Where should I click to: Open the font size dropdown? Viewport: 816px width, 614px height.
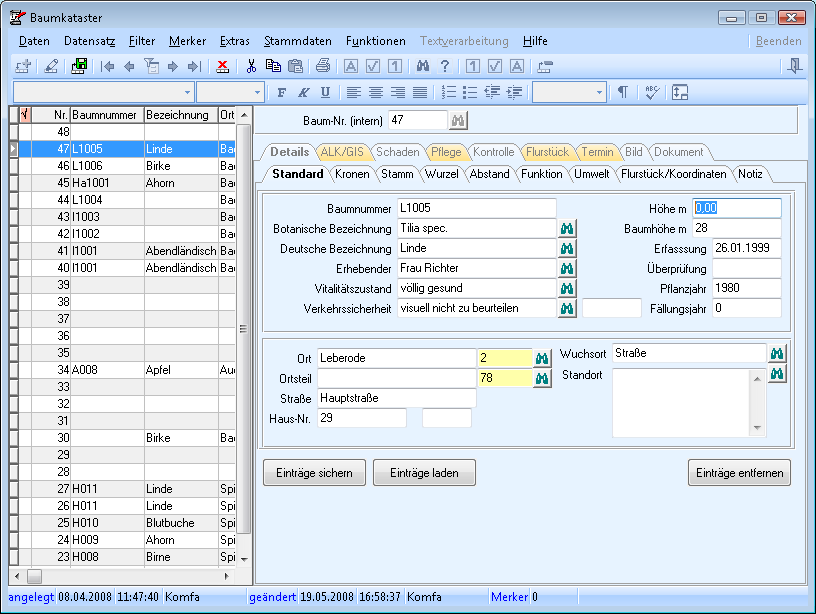pyautogui.click(x=257, y=93)
